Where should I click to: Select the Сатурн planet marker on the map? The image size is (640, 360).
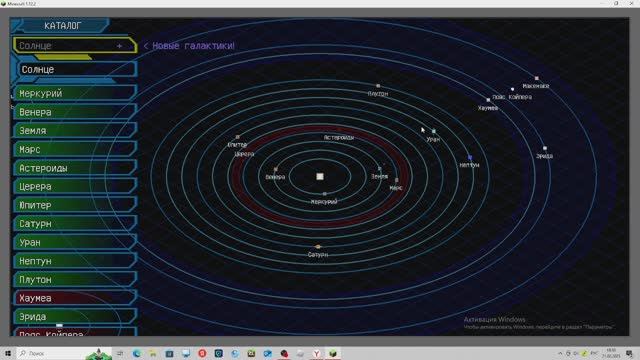[318, 247]
